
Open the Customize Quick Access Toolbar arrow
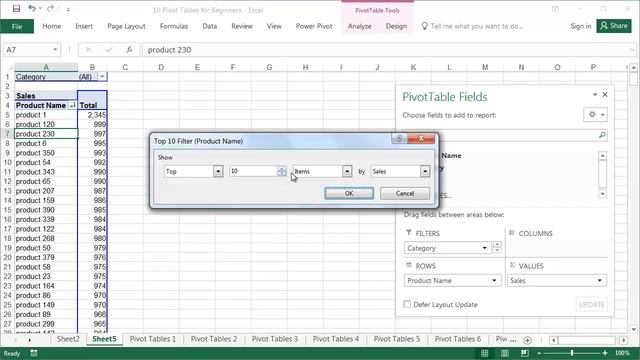(x=68, y=9)
